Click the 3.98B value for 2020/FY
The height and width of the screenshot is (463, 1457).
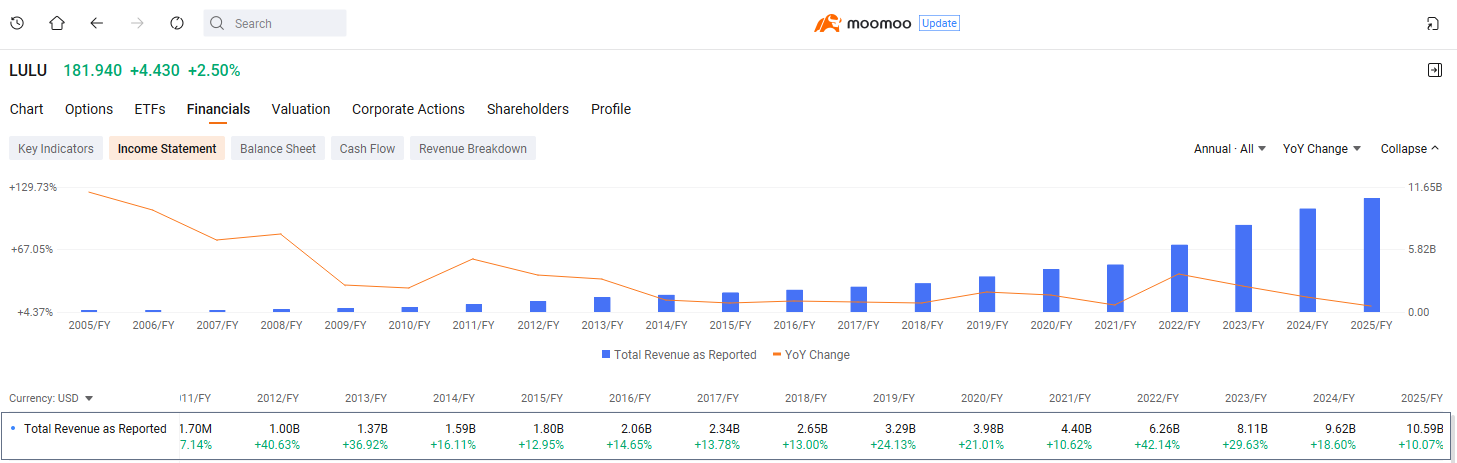[x=986, y=429]
